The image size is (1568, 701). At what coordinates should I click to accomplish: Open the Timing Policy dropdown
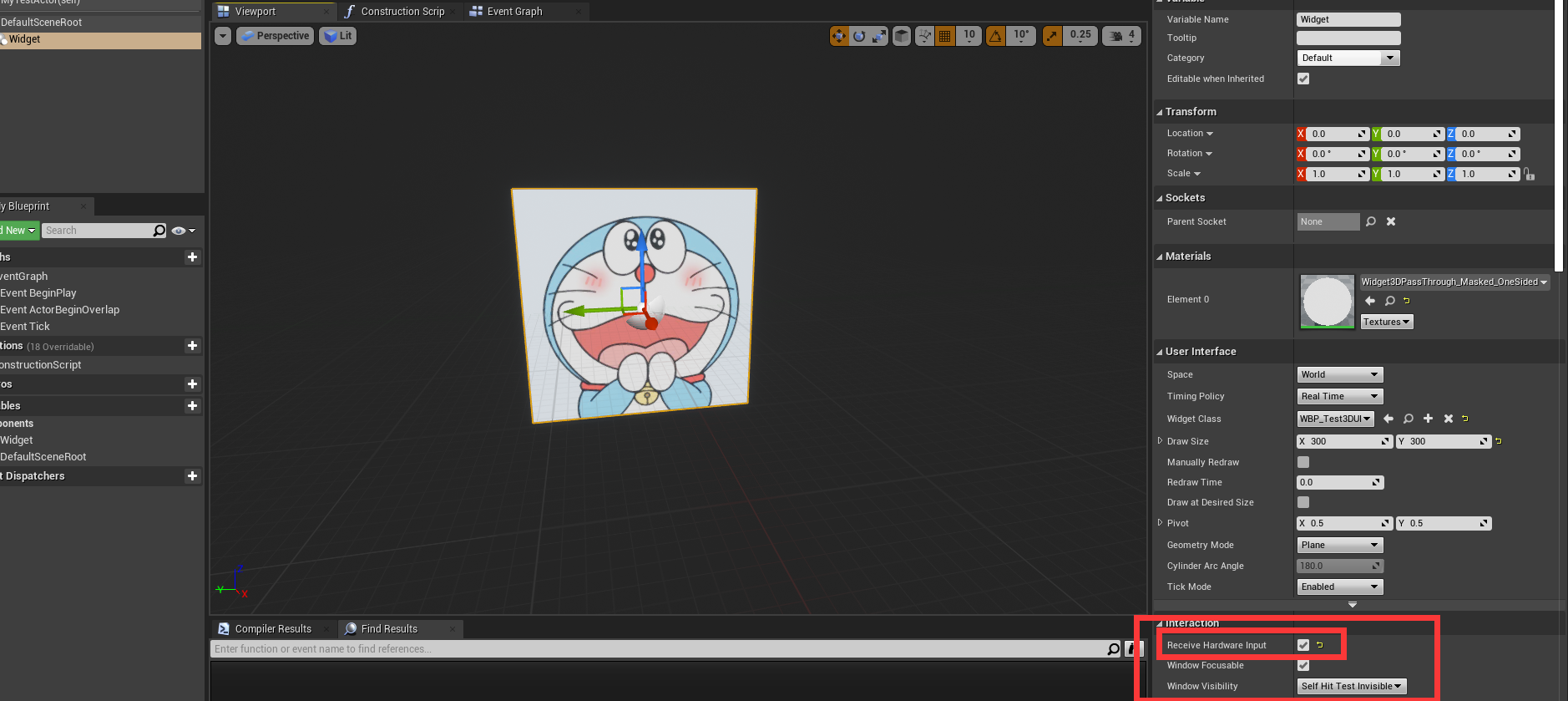[x=1340, y=396]
